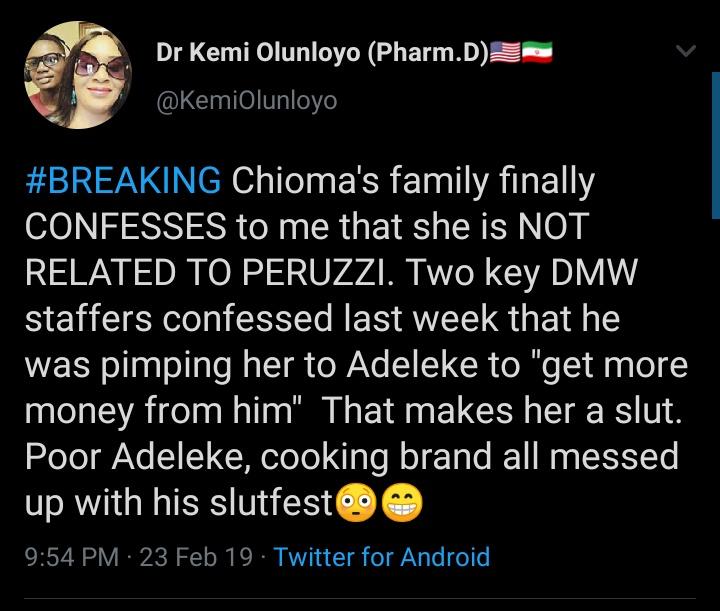The width and height of the screenshot is (720, 611).
Task: Expand the tweet options chevron
Action: click(685, 52)
